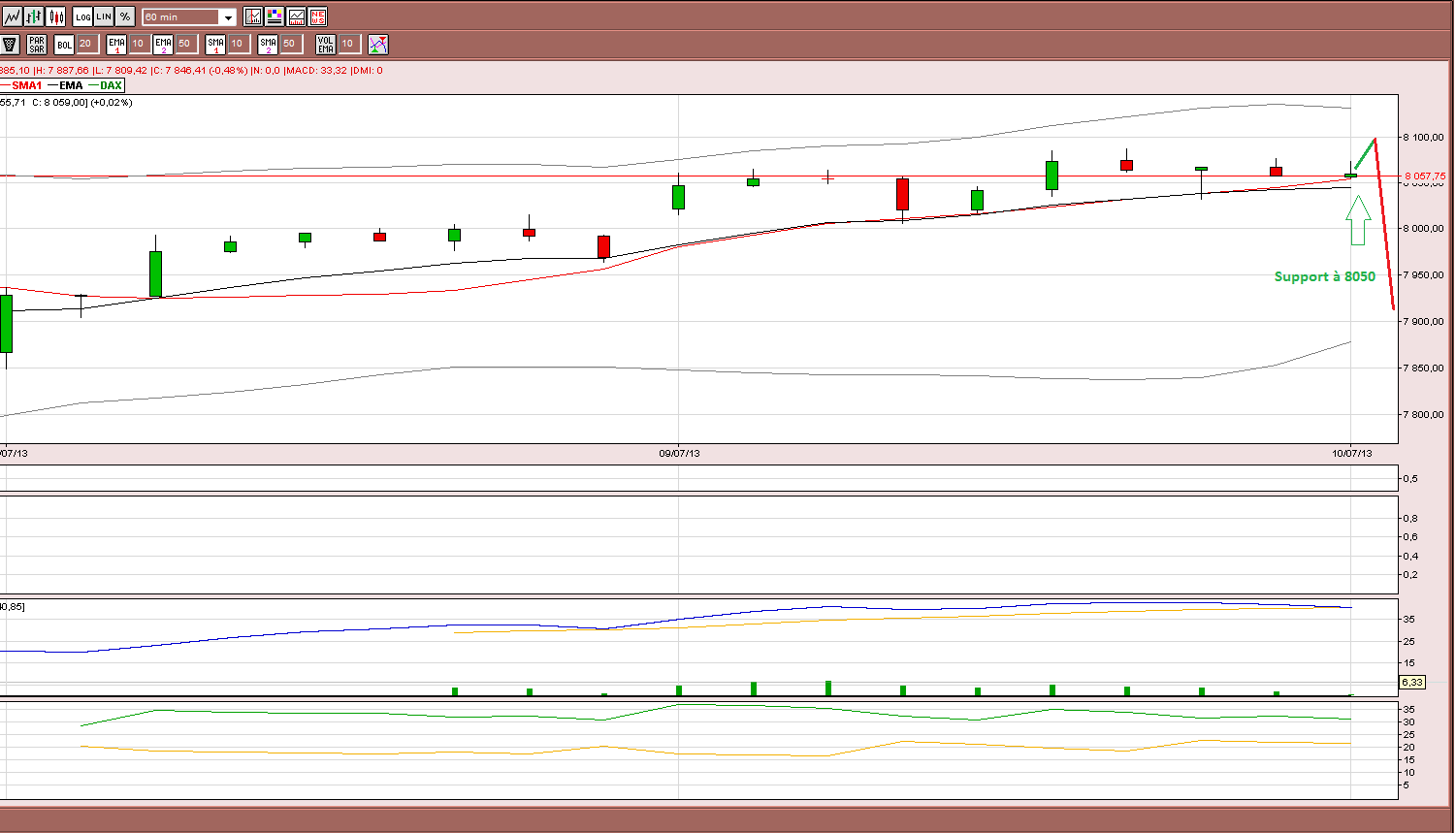1456x833 pixels.
Task: Toggle the EMA 1 indicator button
Action: tap(116, 44)
